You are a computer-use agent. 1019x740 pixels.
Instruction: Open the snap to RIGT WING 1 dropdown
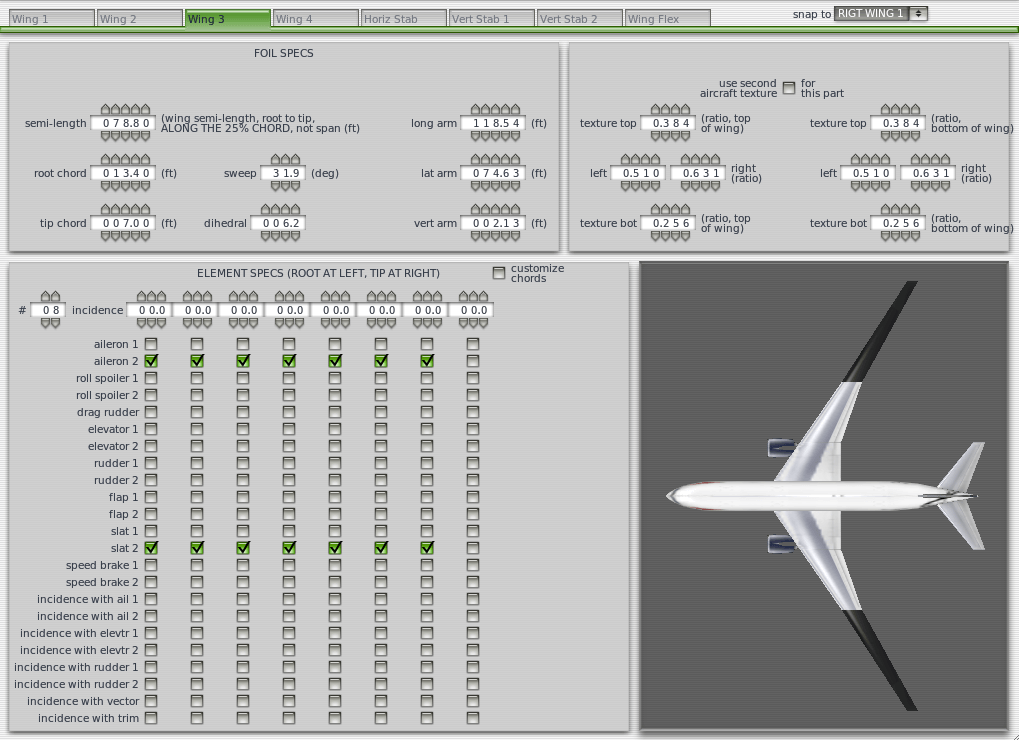(x=881, y=13)
